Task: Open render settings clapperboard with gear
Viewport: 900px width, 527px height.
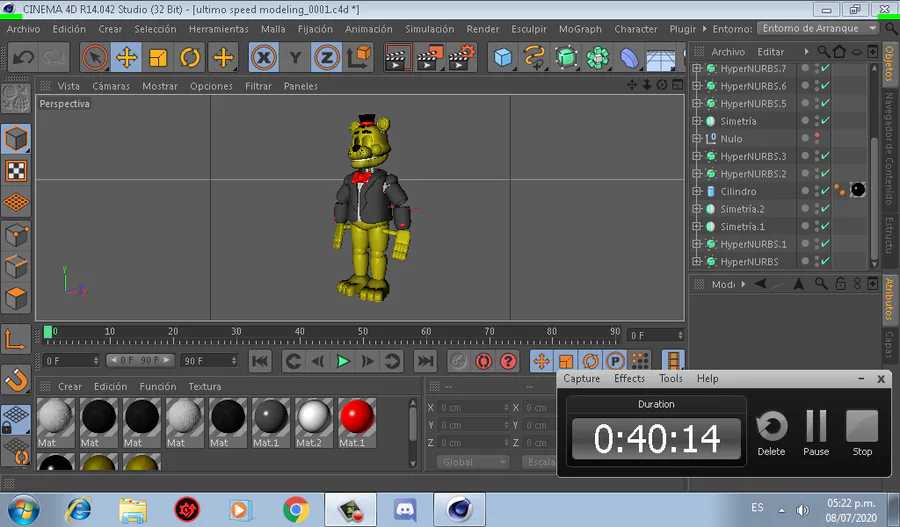Action: [x=462, y=57]
